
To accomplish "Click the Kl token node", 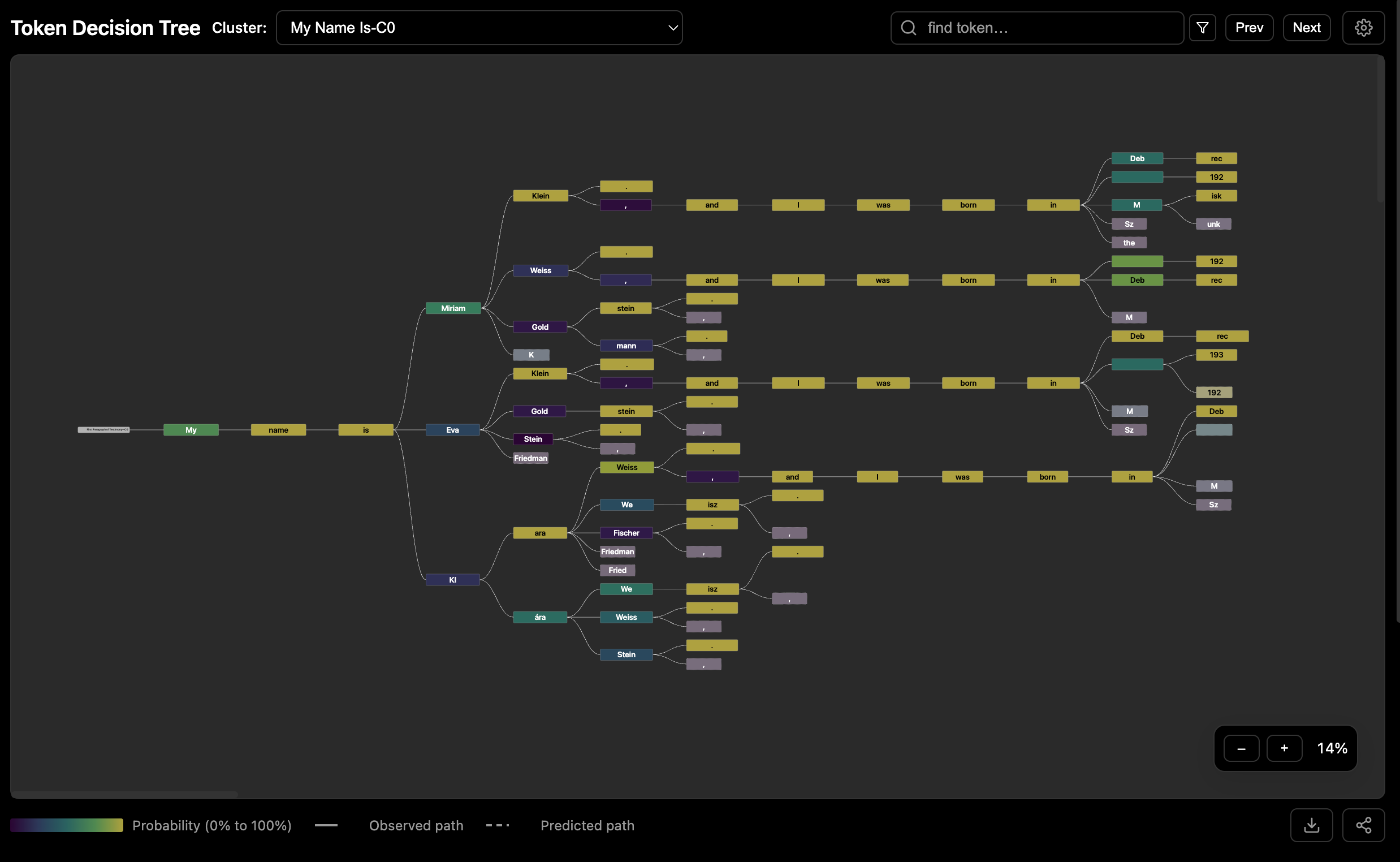I will click(x=452, y=580).
